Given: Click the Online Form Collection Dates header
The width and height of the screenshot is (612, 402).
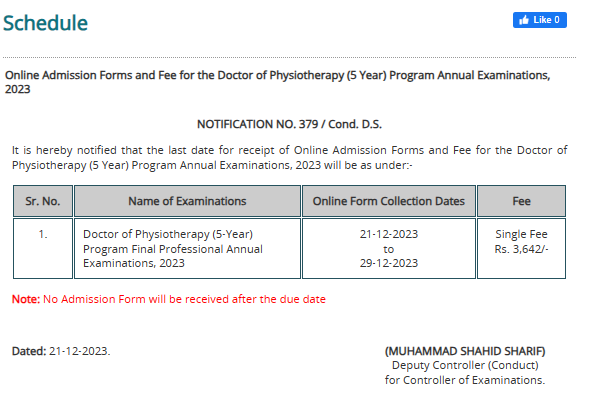Looking at the screenshot, I should click(388, 201).
